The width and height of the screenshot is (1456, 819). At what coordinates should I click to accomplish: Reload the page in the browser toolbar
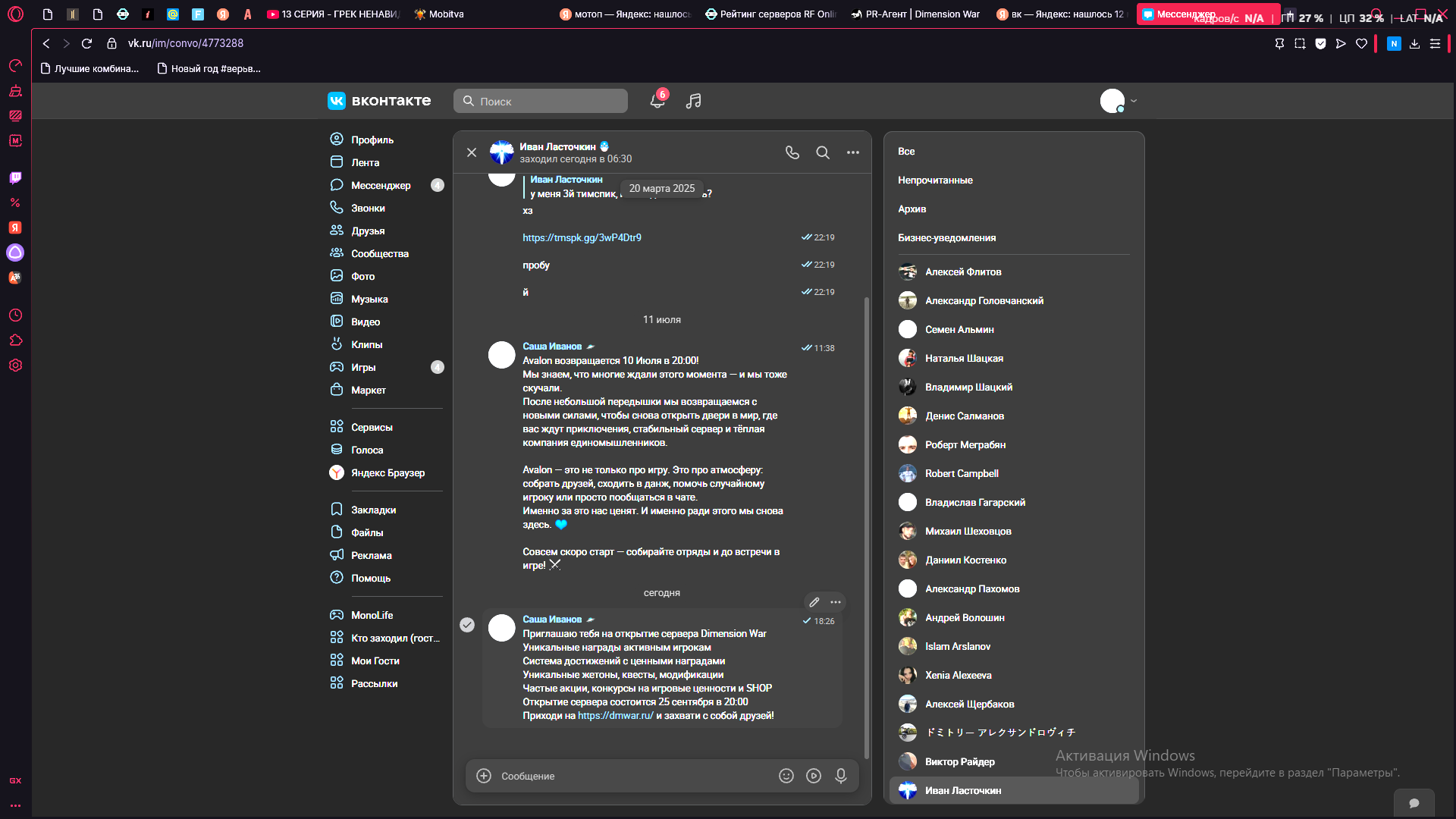[x=86, y=43]
